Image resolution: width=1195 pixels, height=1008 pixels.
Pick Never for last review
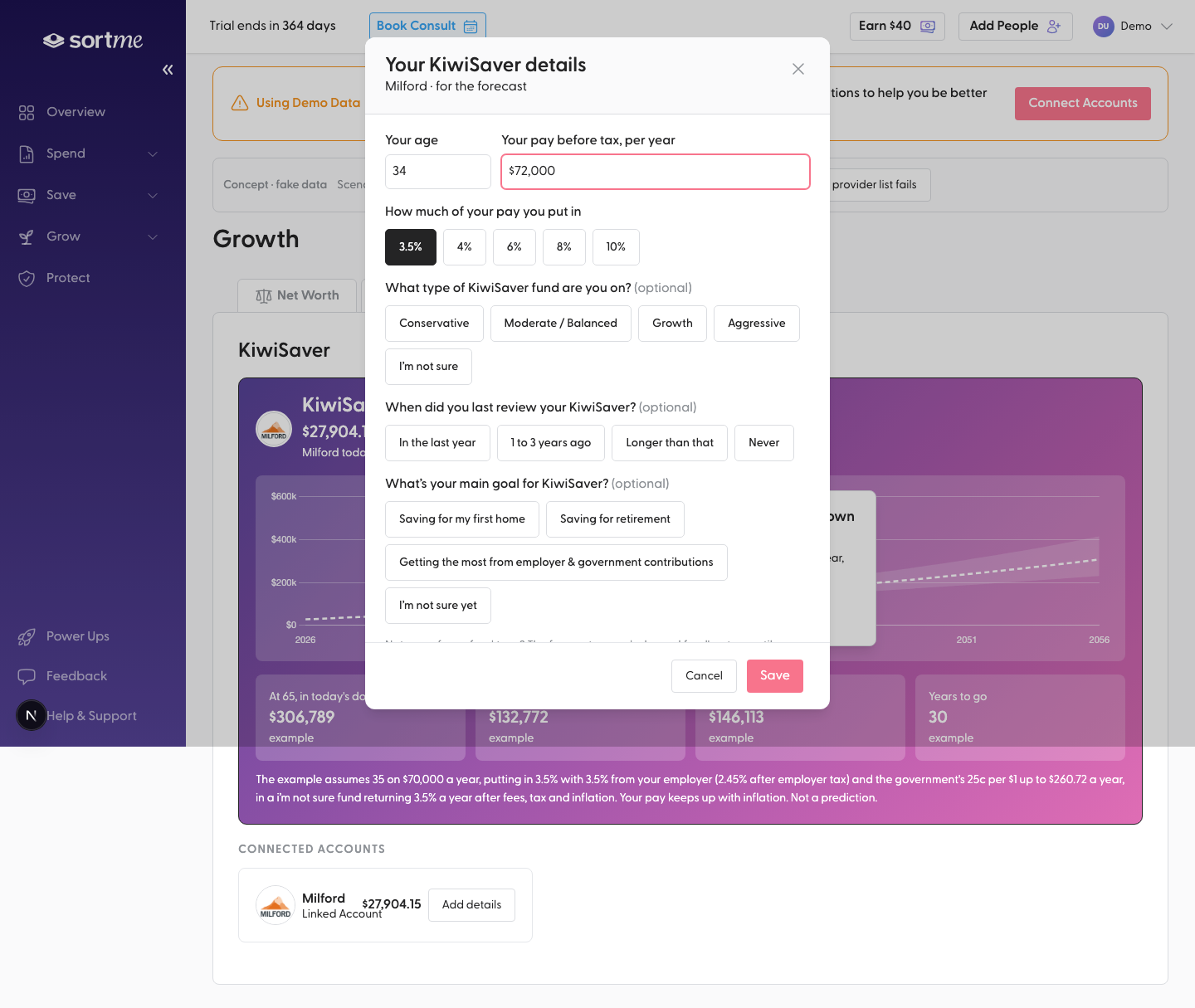click(x=764, y=443)
